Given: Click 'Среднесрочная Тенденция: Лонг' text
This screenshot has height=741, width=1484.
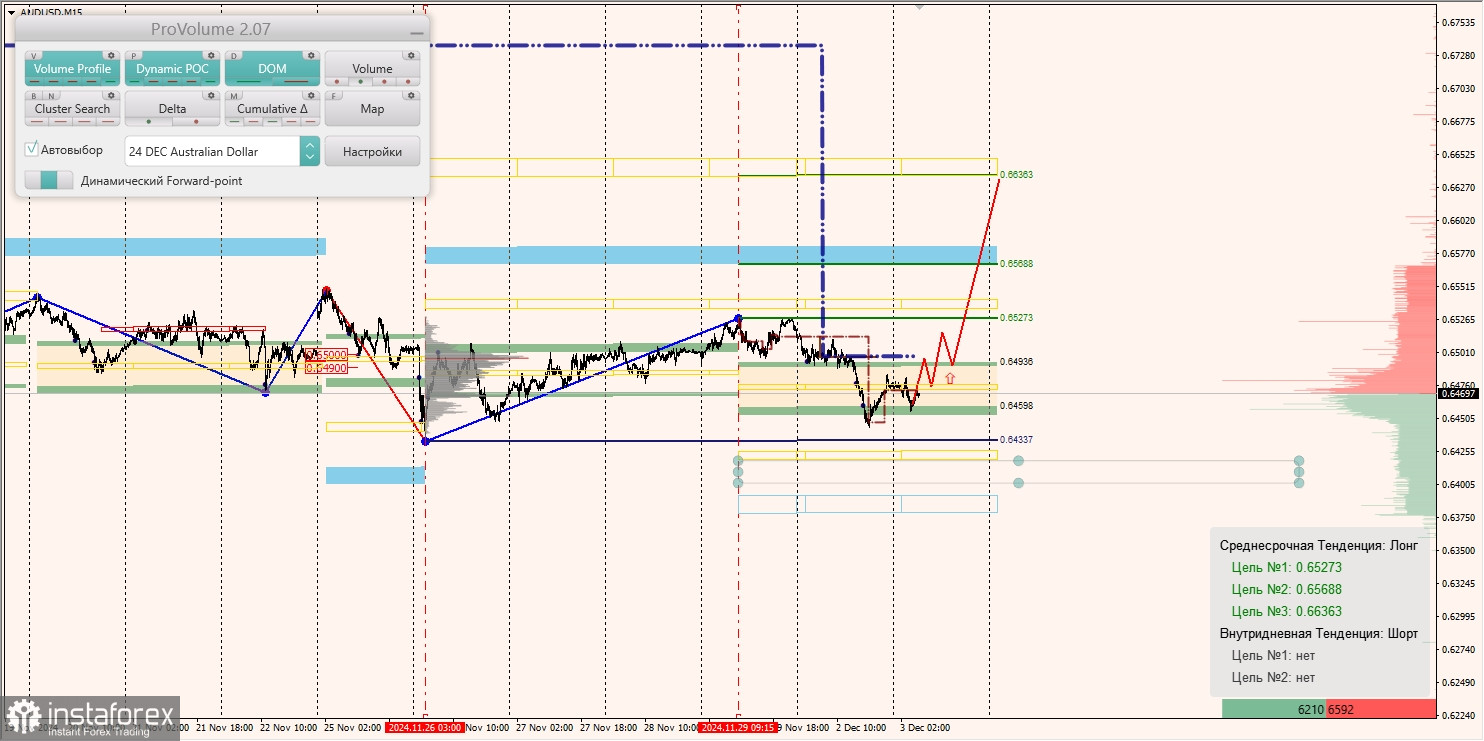Looking at the screenshot, I should 1318,545.
